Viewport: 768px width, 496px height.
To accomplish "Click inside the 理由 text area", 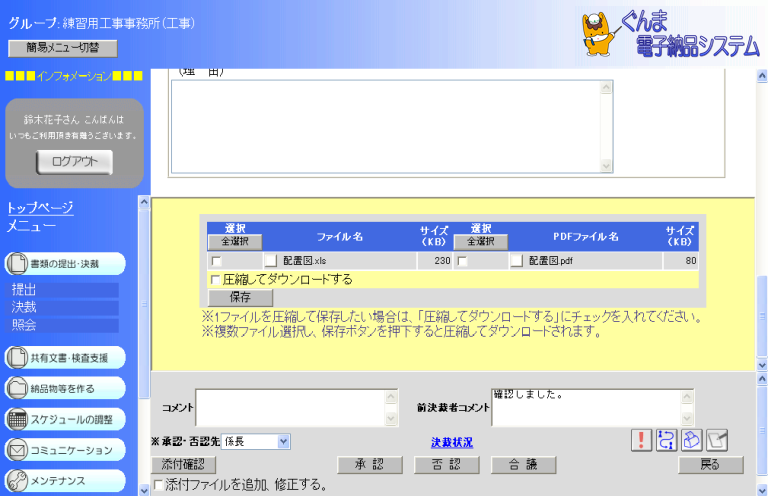I will (x=386, y=127).
